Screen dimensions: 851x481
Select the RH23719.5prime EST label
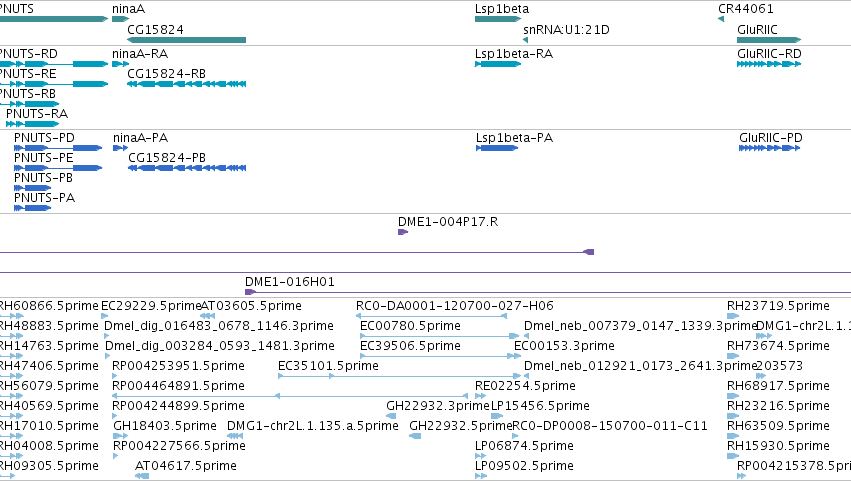point(778,306)
